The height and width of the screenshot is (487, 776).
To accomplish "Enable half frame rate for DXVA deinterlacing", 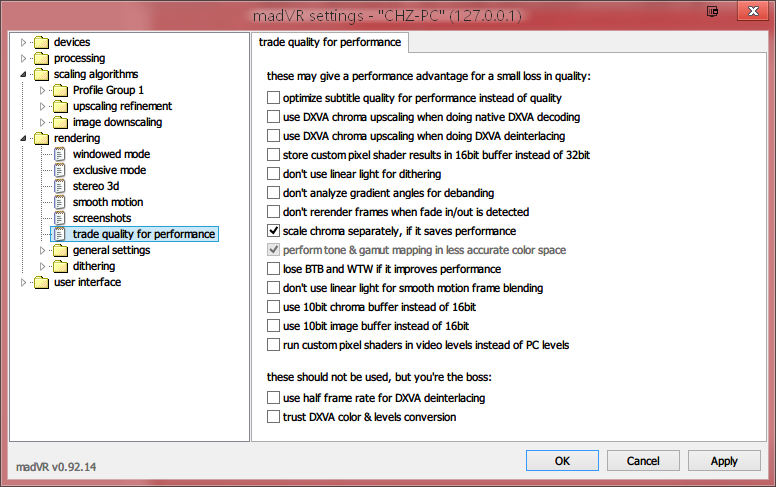I will point(273,397).
